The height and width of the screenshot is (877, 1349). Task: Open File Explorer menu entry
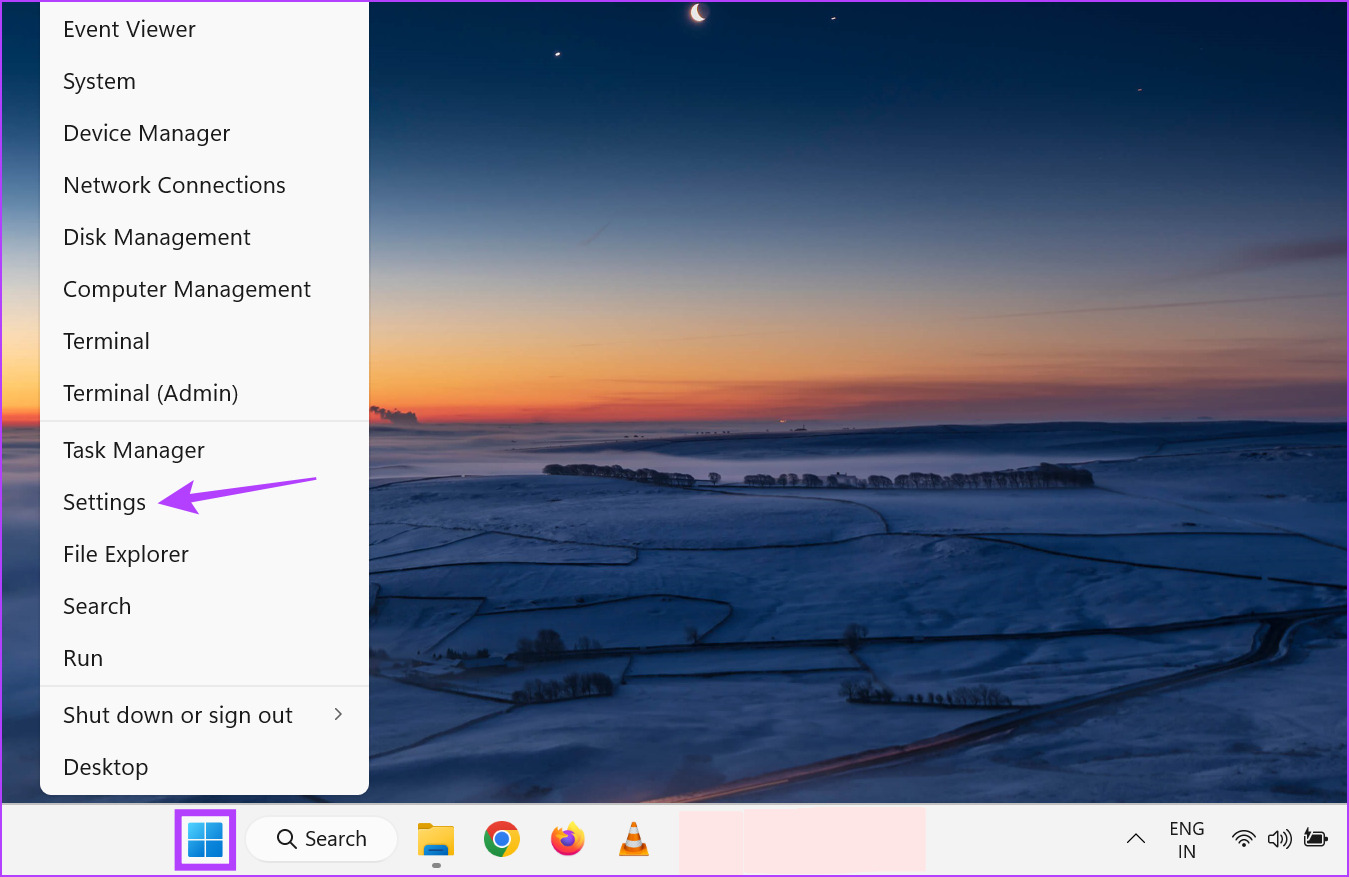point(204,554)
